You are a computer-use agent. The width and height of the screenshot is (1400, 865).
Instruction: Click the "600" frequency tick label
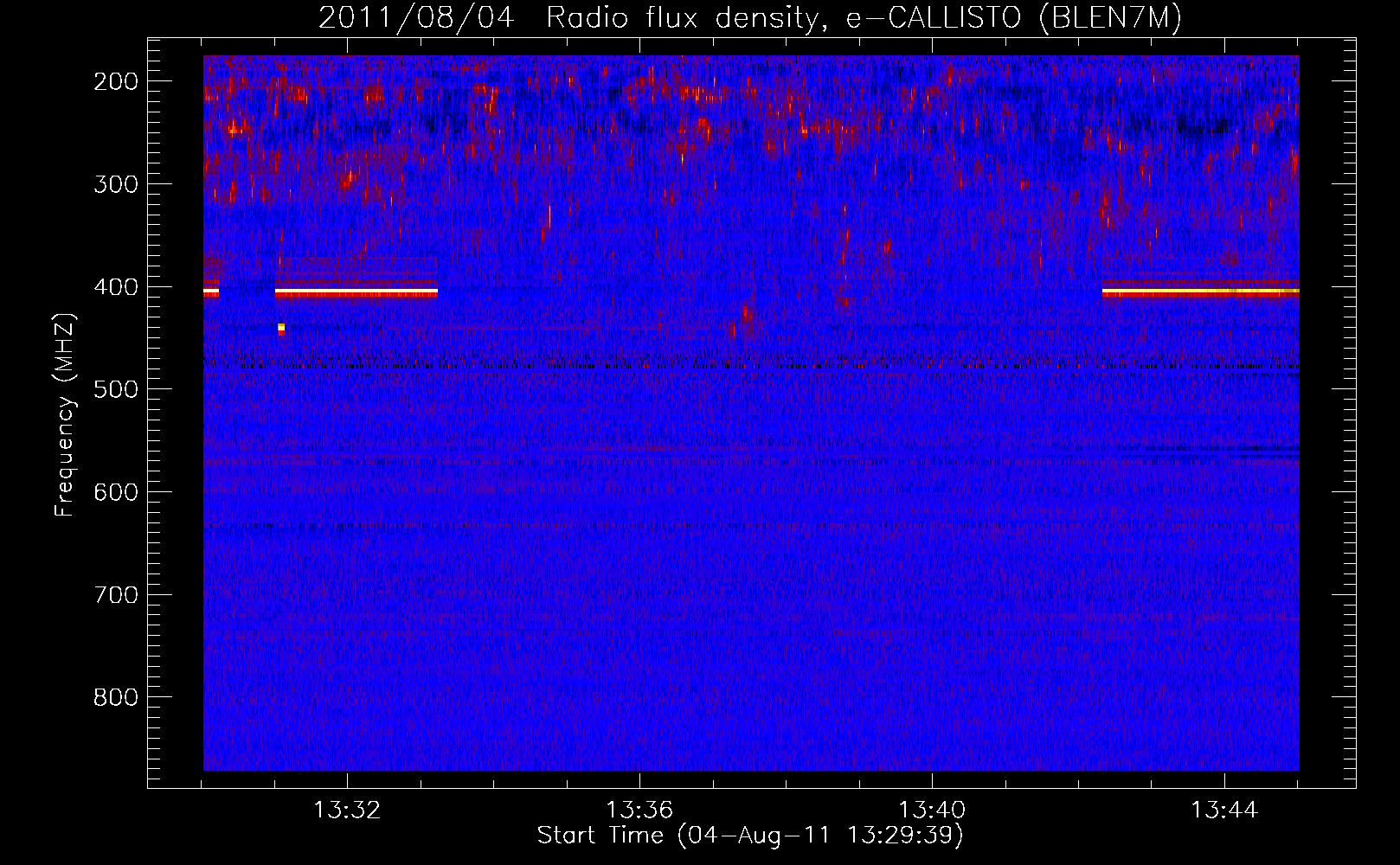pos(116,492)
